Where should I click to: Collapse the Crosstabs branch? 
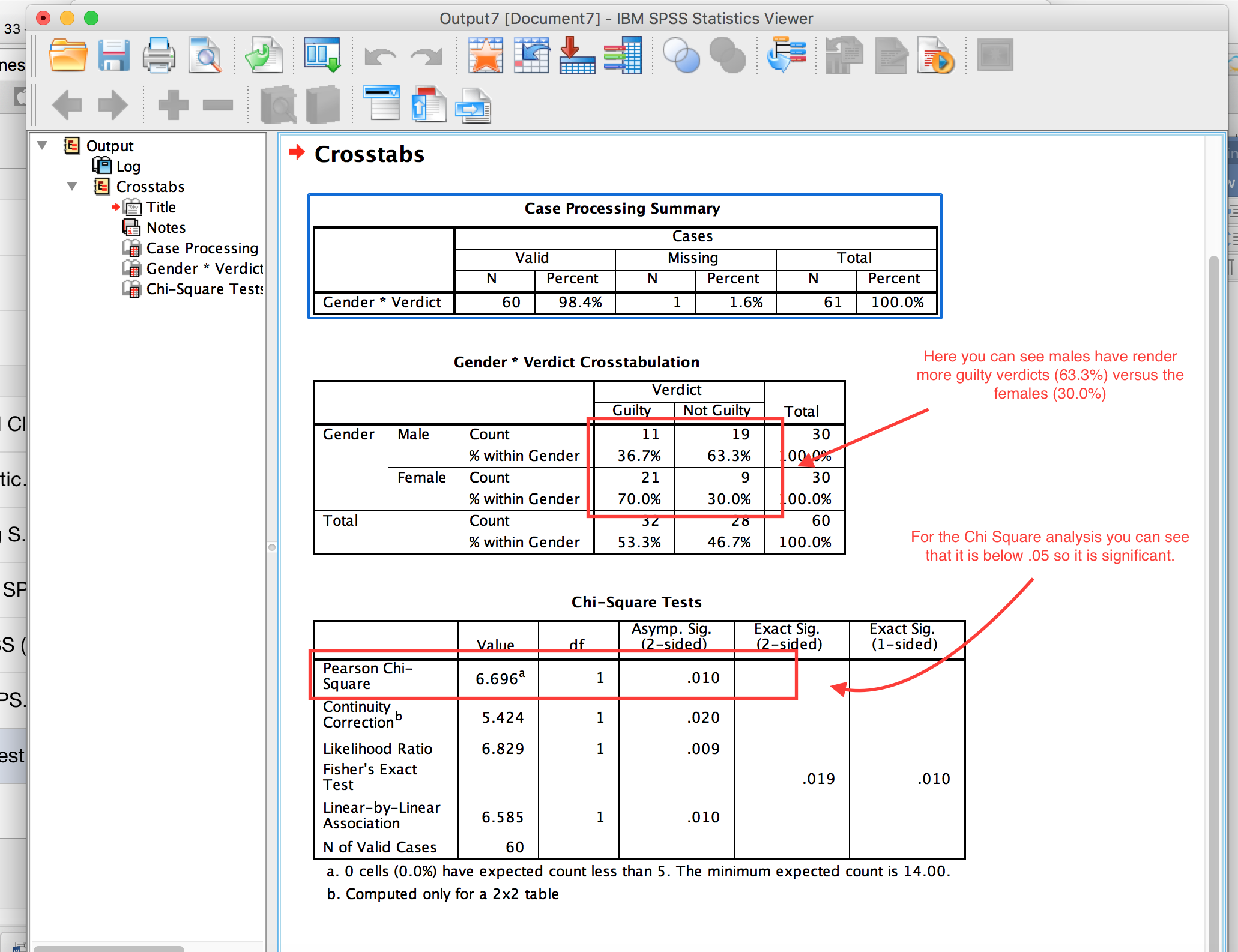72,187
